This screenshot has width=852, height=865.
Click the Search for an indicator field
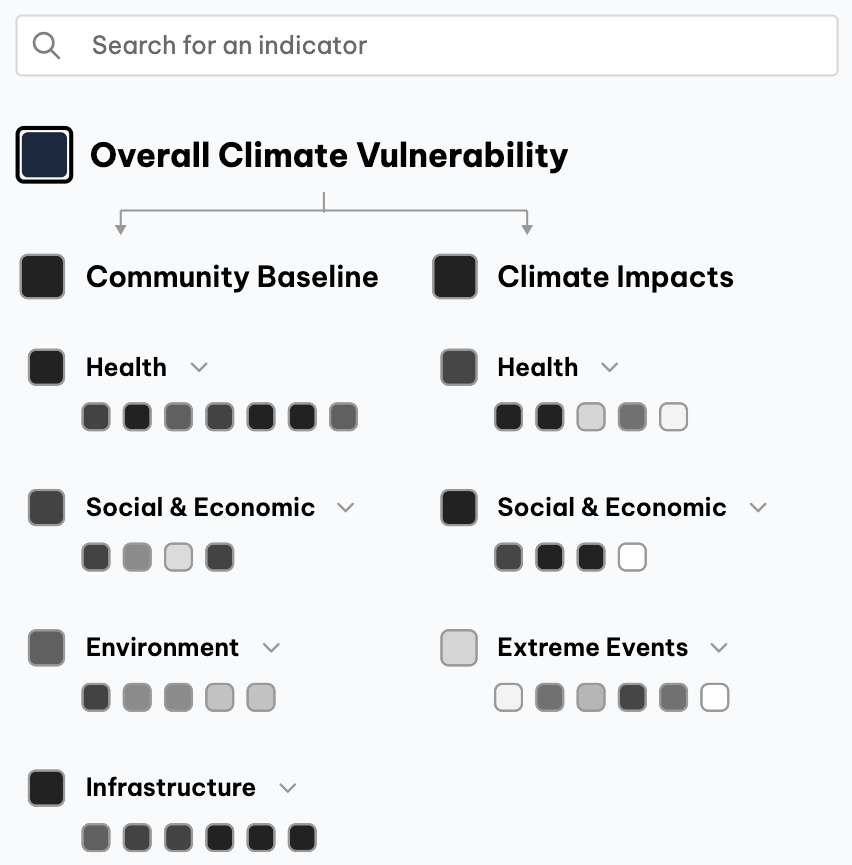tap(450, 45)
